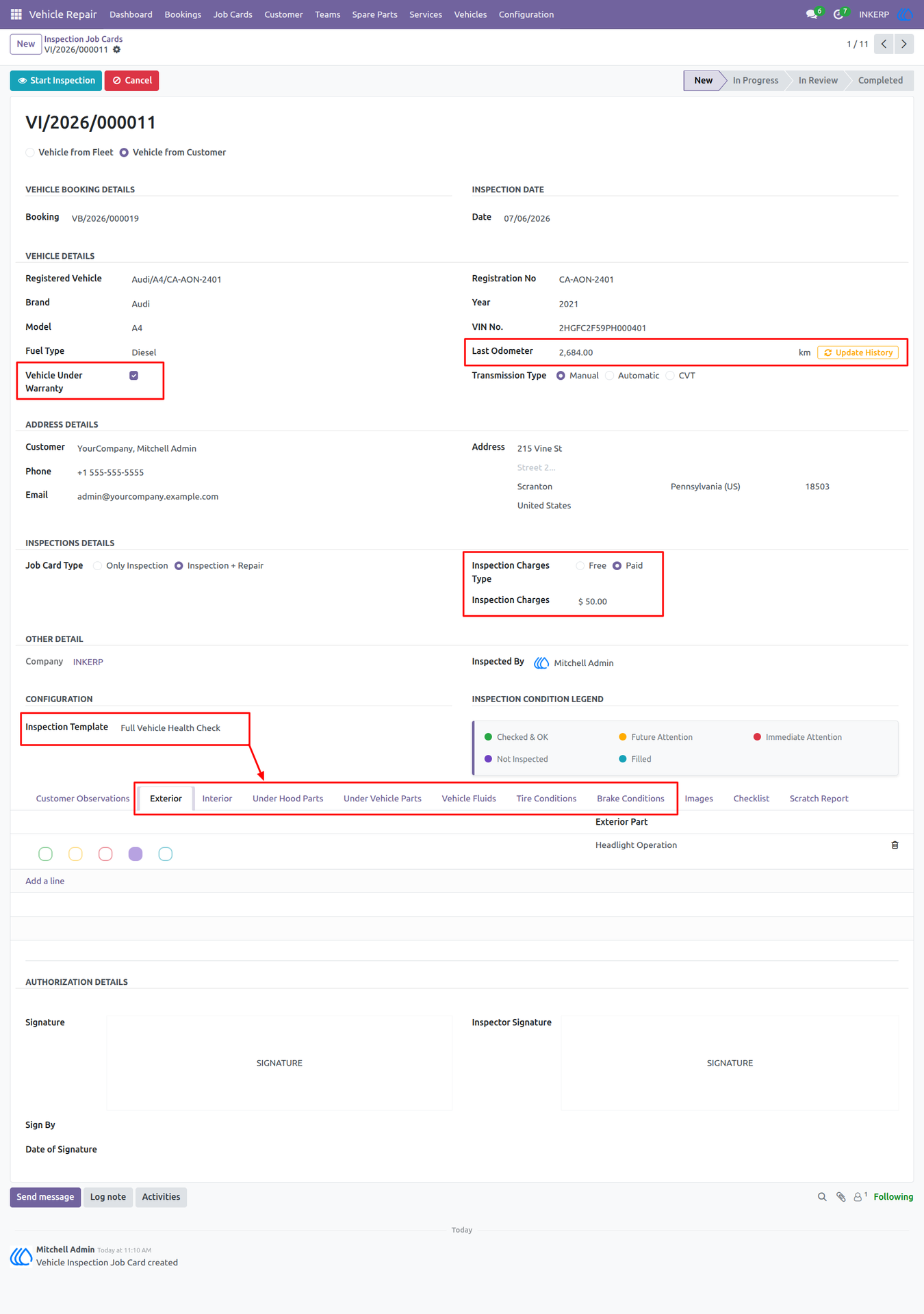Select green Checked & OK condition circle

click(46, 854)
